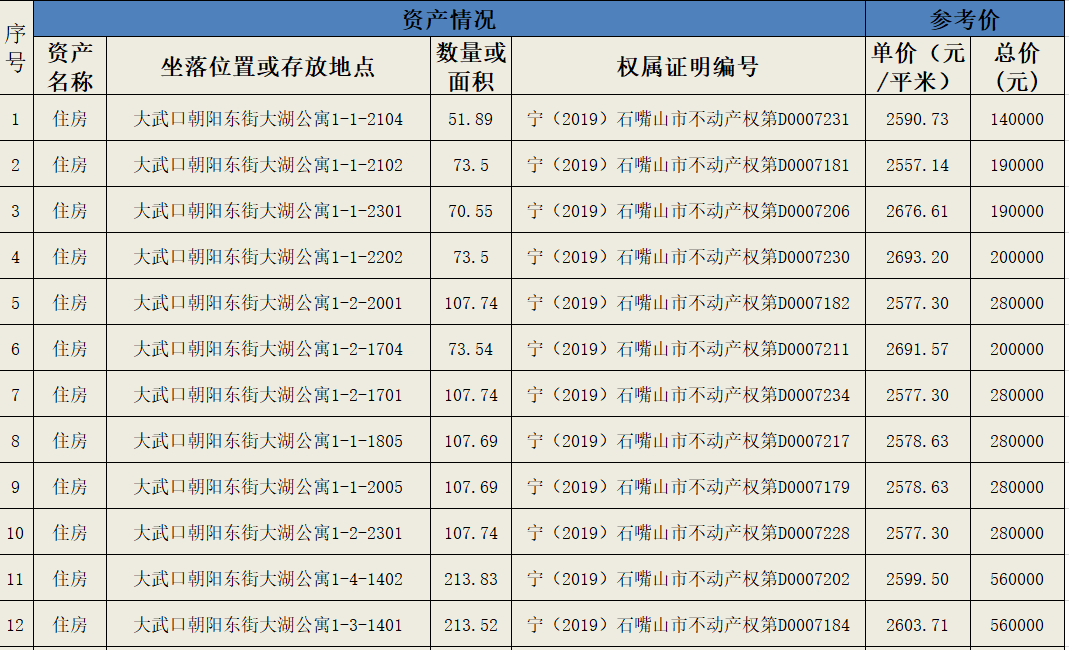Click the area value 213.52
The image size is (1069, 650).
(470, 625)
